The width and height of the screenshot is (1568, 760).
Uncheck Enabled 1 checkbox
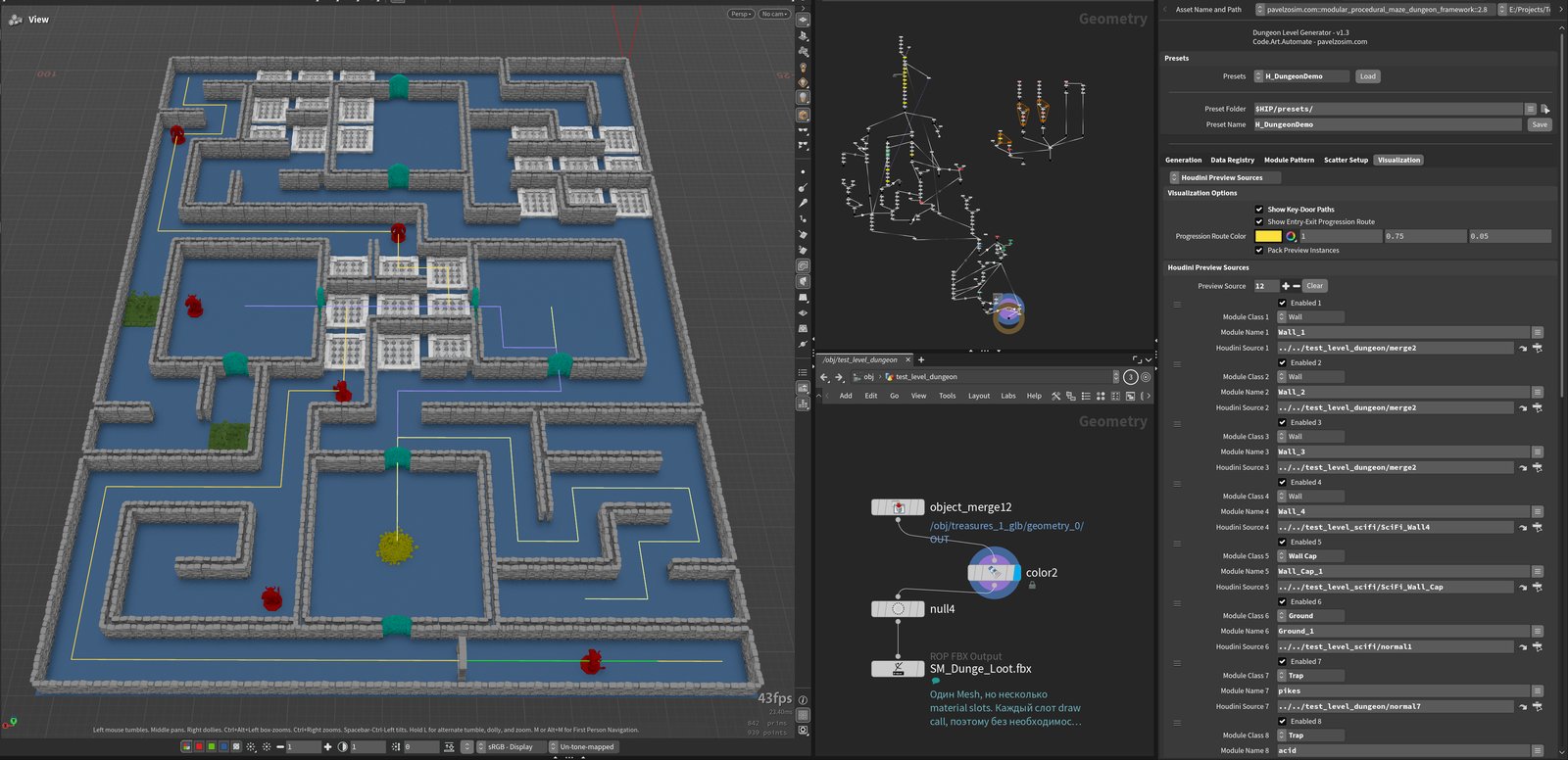point(1282,303)
